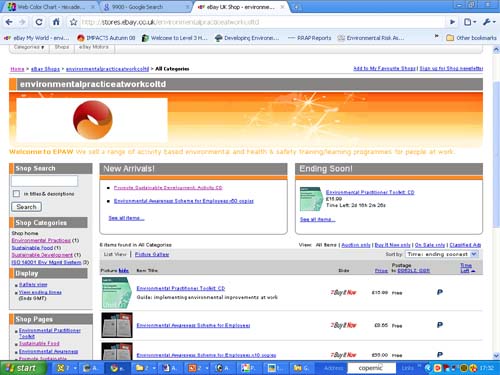The width and height of the screenshot is (500, 375).
Task: Click the Gallery view display link
Action: tap(33, 285)
